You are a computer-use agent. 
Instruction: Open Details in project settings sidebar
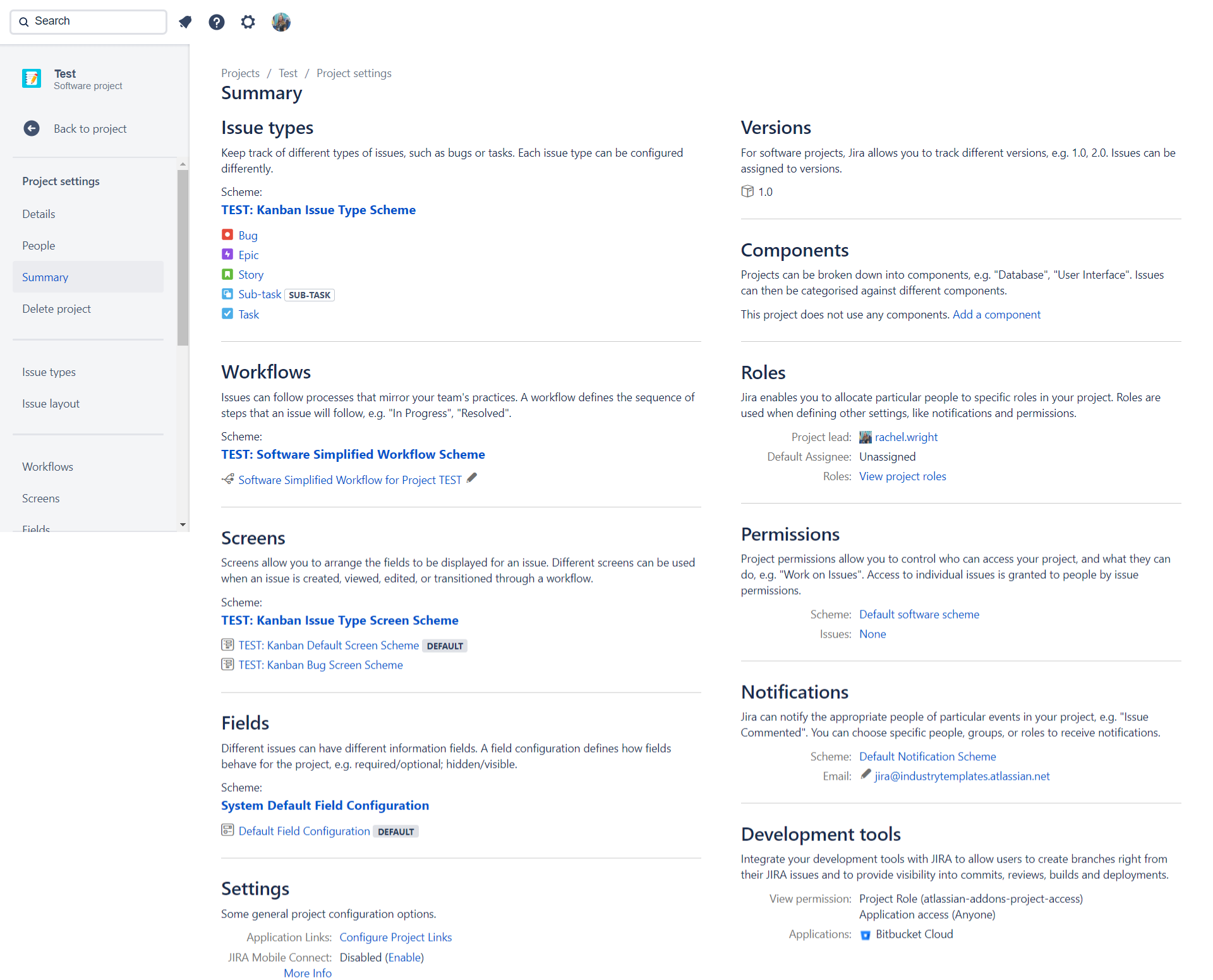pos(39,214)
